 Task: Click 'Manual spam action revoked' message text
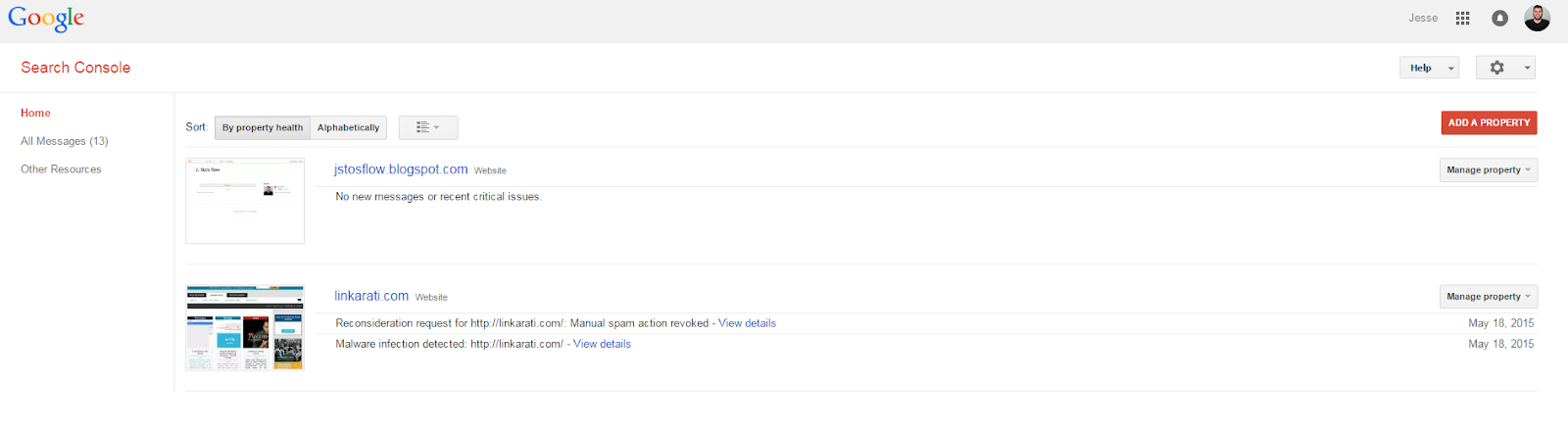(639, 323)
